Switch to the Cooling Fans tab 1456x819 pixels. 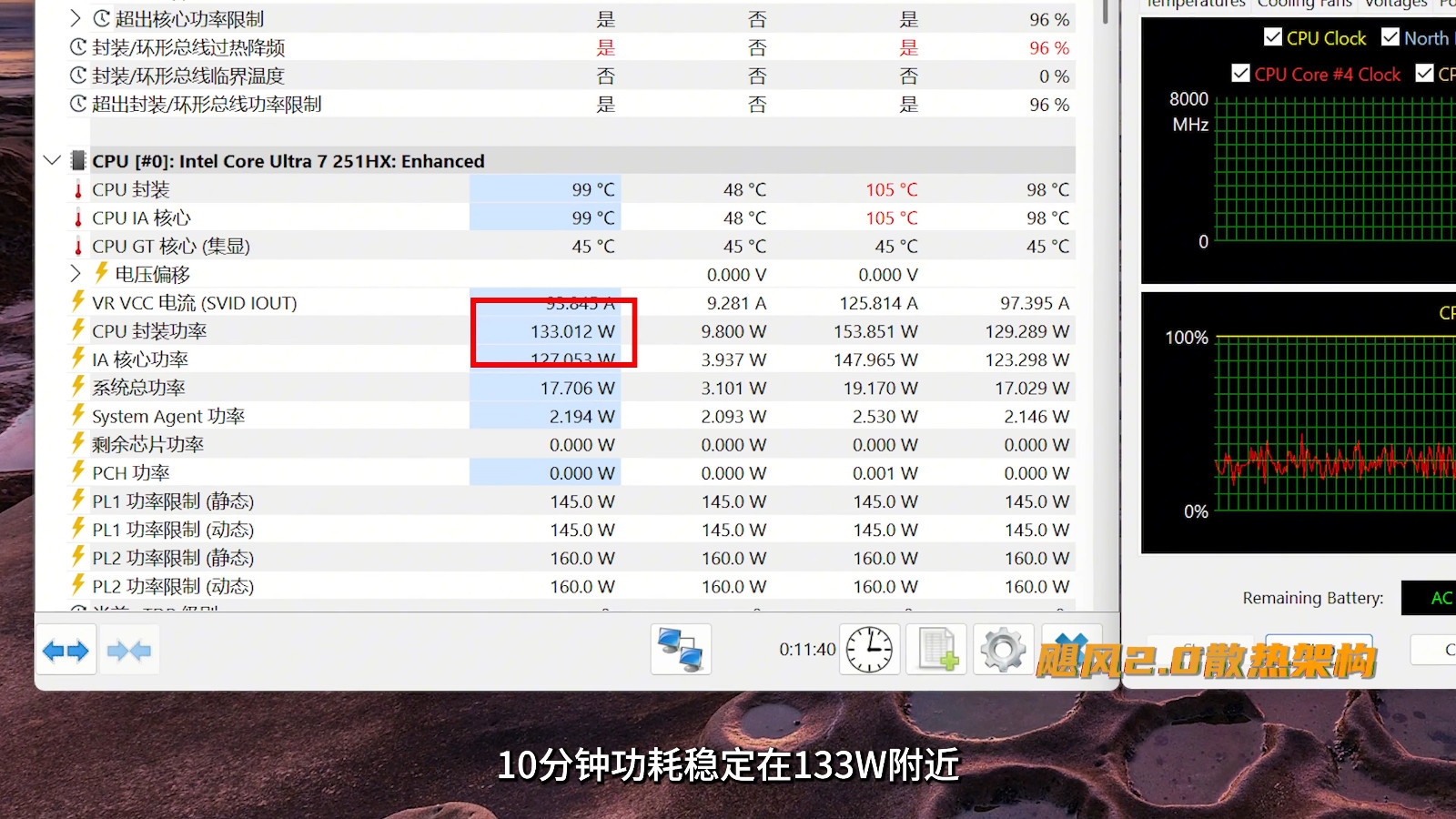1304,5
